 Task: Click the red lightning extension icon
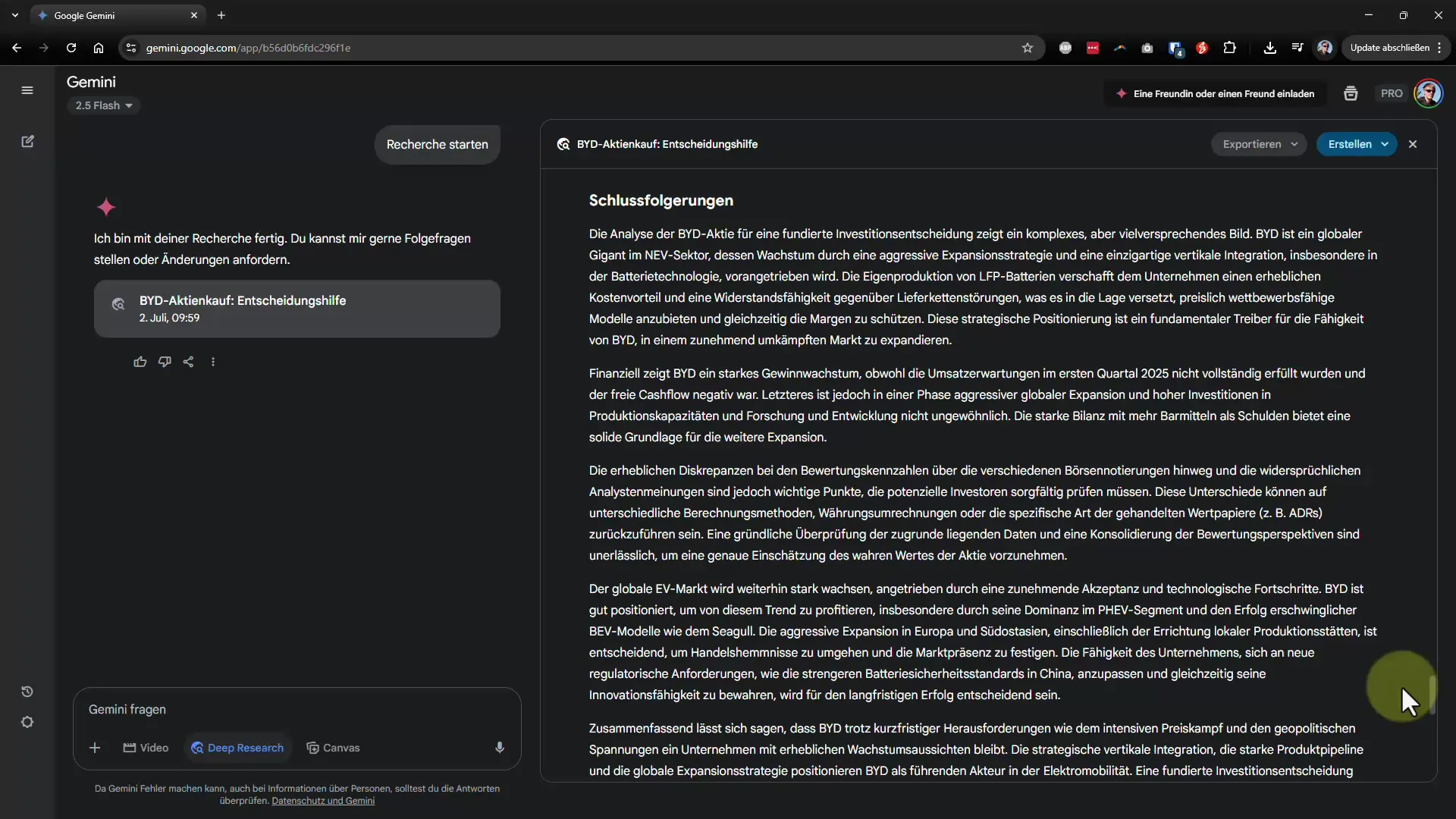[x=1202, y=48]
